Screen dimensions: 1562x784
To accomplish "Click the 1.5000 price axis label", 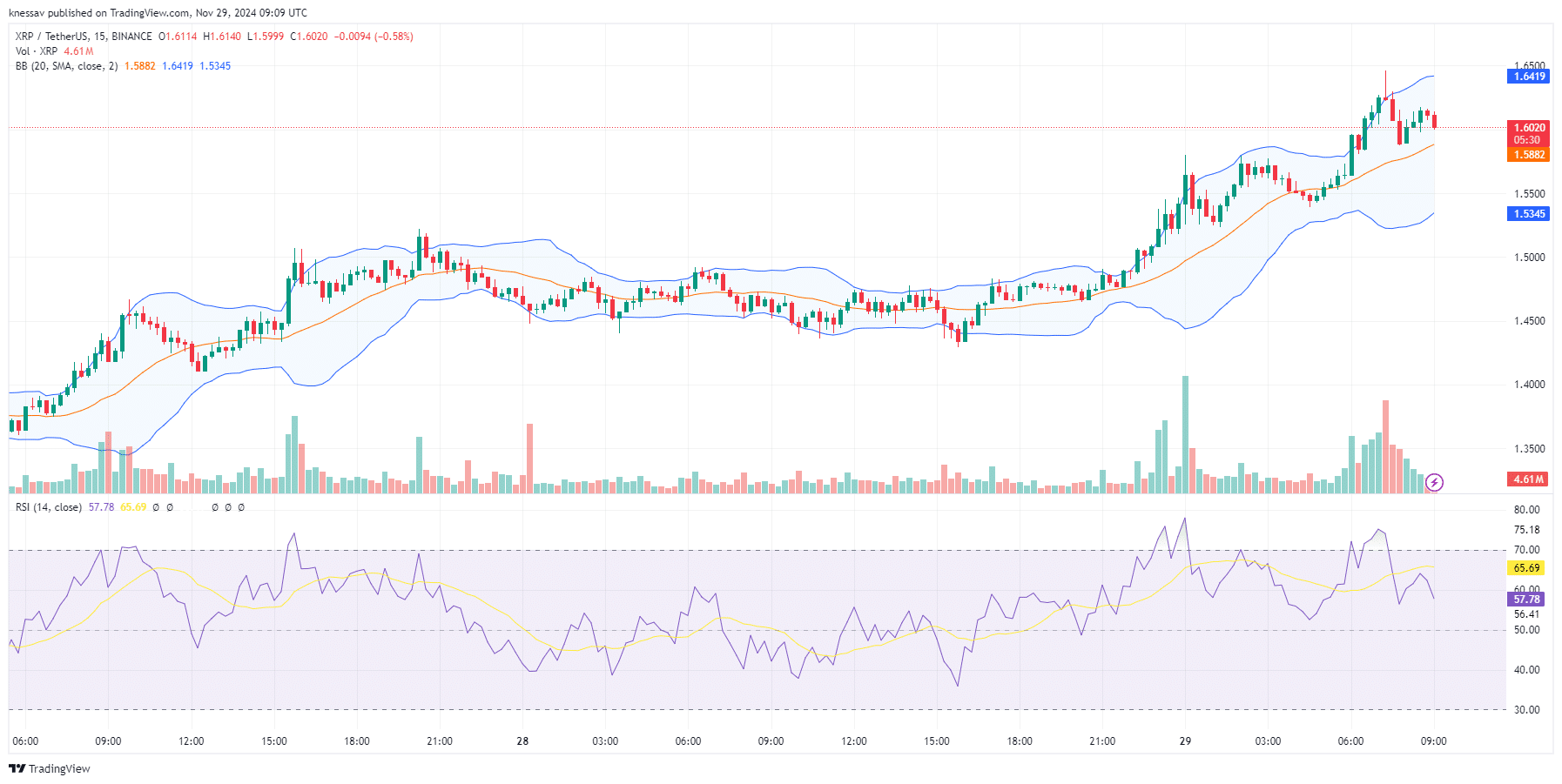I will (x=1530, y=258).
